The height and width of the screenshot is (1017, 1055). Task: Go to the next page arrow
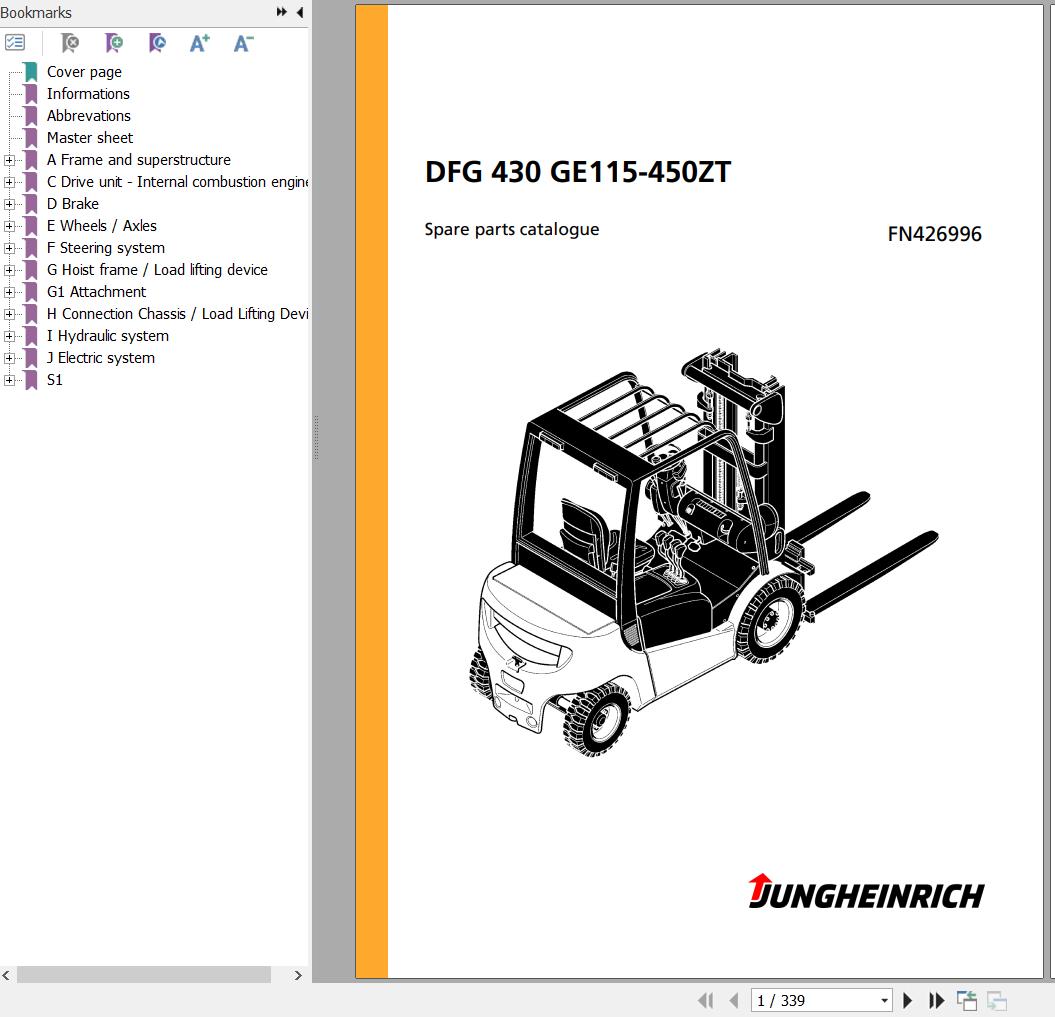(907, 1000)
